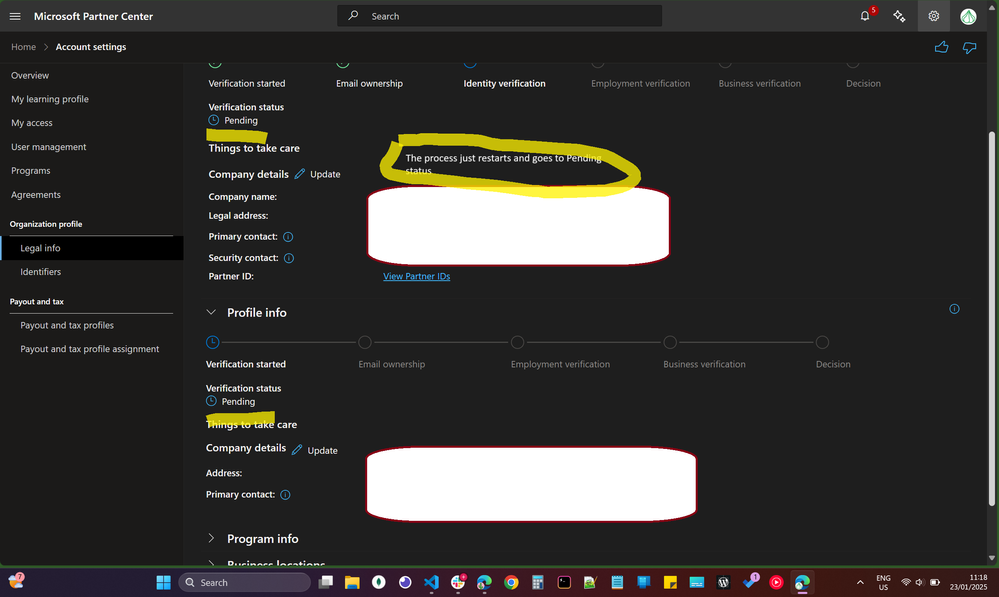This screenshot has height=597, width=999.
Task: Open File Explorer from taskbar
Action: (352, 582)
